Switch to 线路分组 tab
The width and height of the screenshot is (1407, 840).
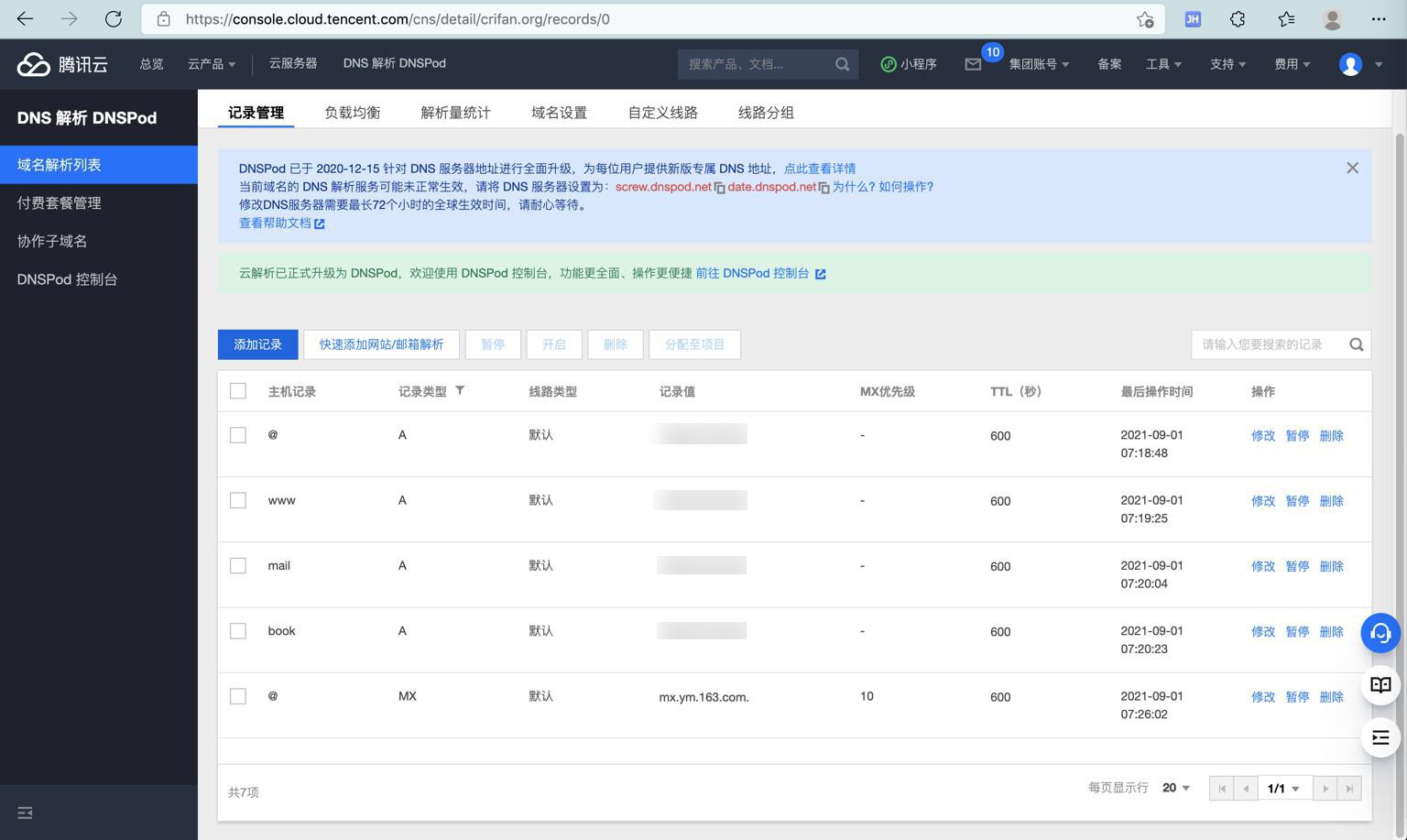tap(767, 113)
